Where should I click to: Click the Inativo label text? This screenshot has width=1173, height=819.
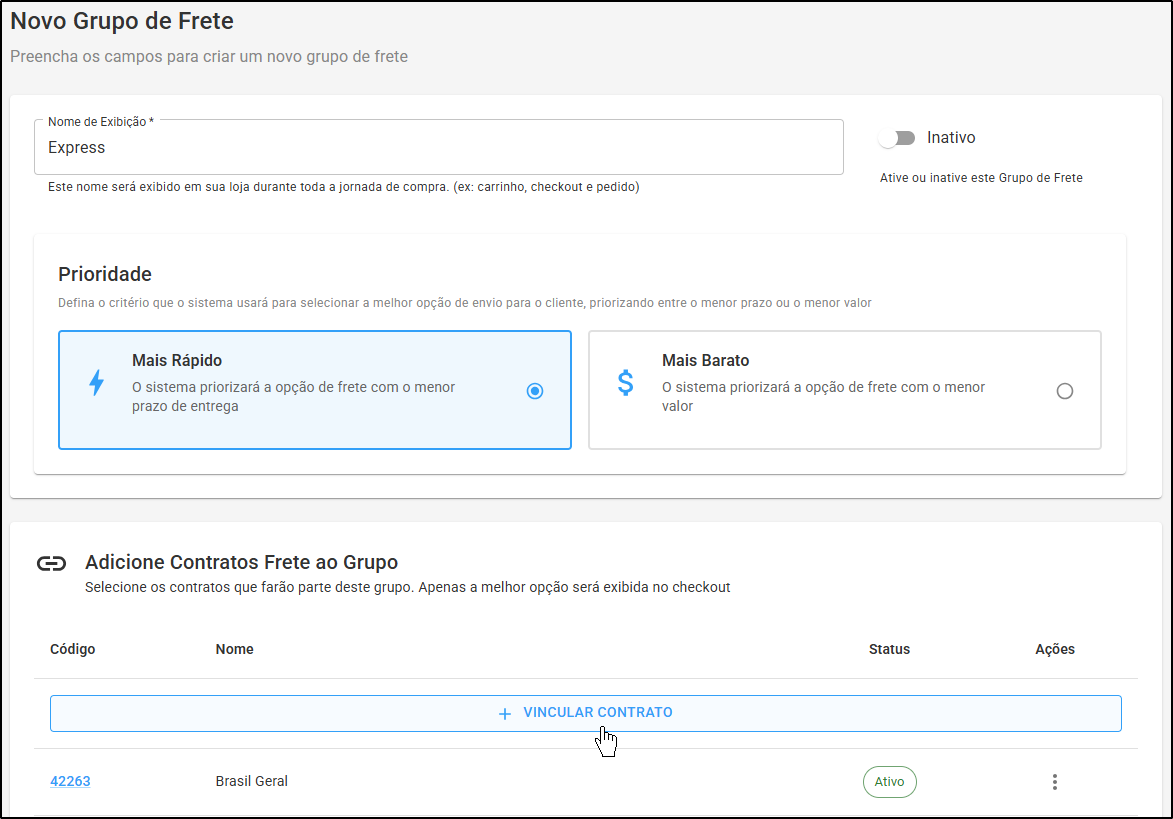(951, 138)
